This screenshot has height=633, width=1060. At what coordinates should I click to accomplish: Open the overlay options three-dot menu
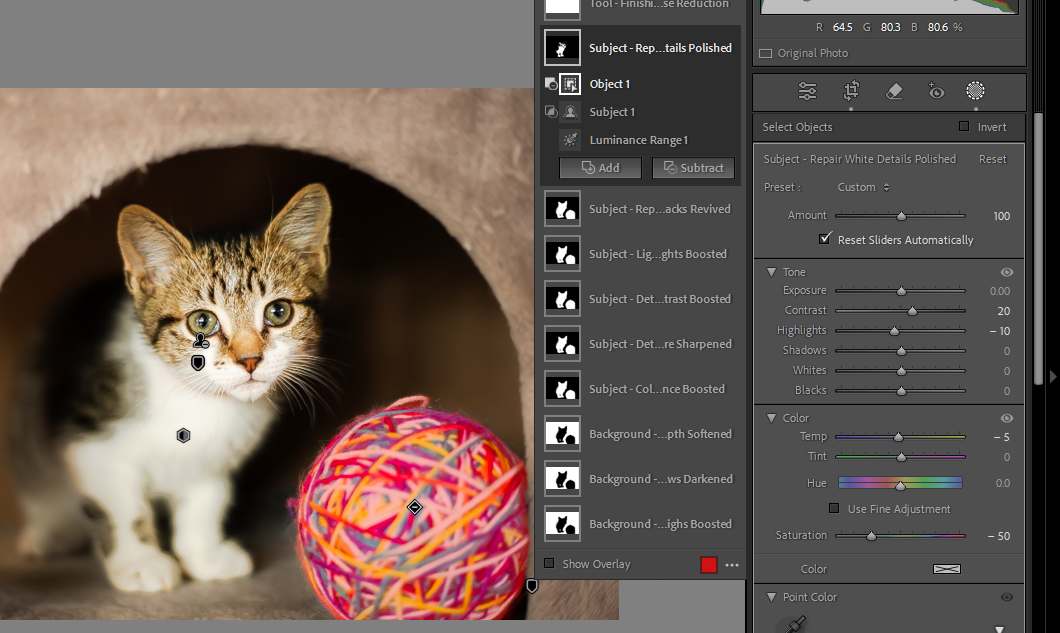tap(732, 565)
